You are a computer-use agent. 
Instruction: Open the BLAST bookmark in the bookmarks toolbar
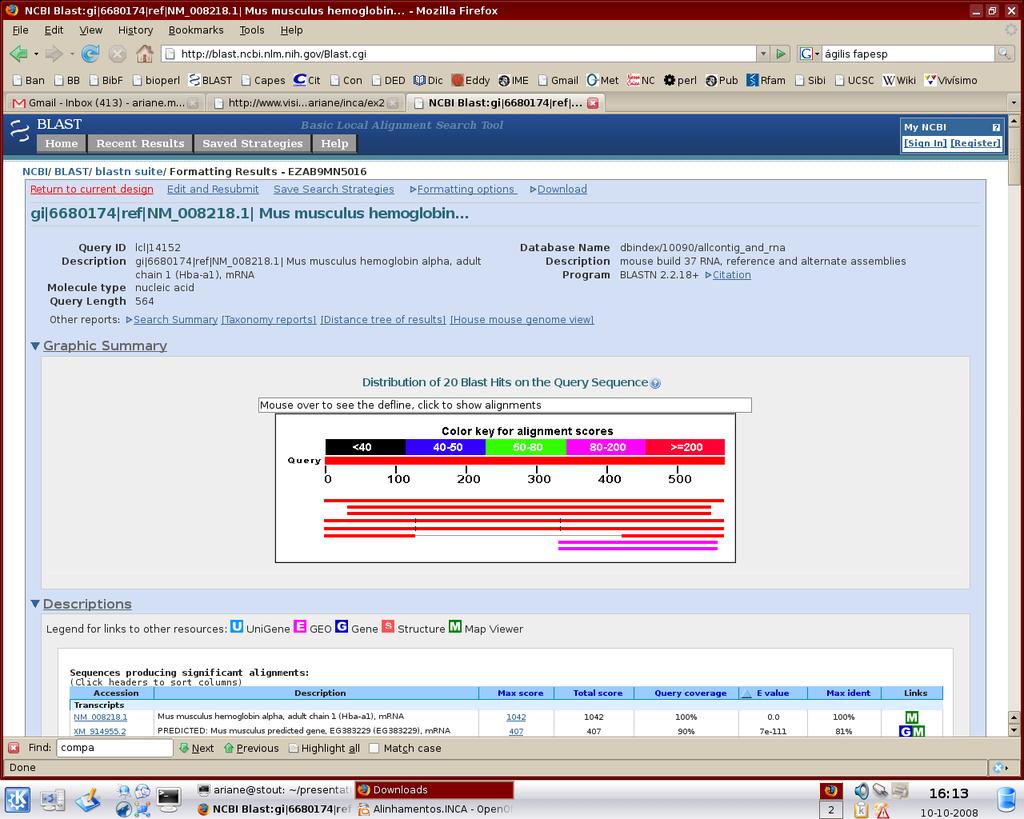tap(210, 80)
